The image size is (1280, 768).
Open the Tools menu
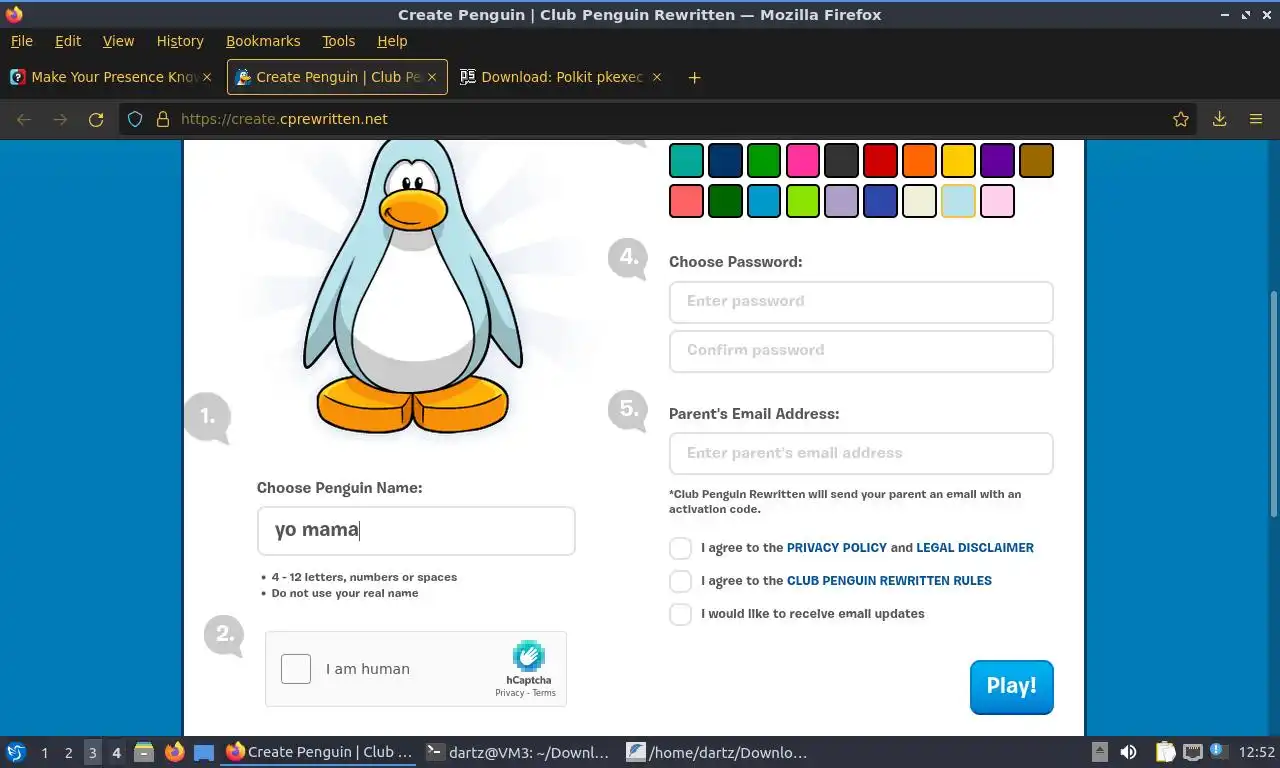pos(338,41)
